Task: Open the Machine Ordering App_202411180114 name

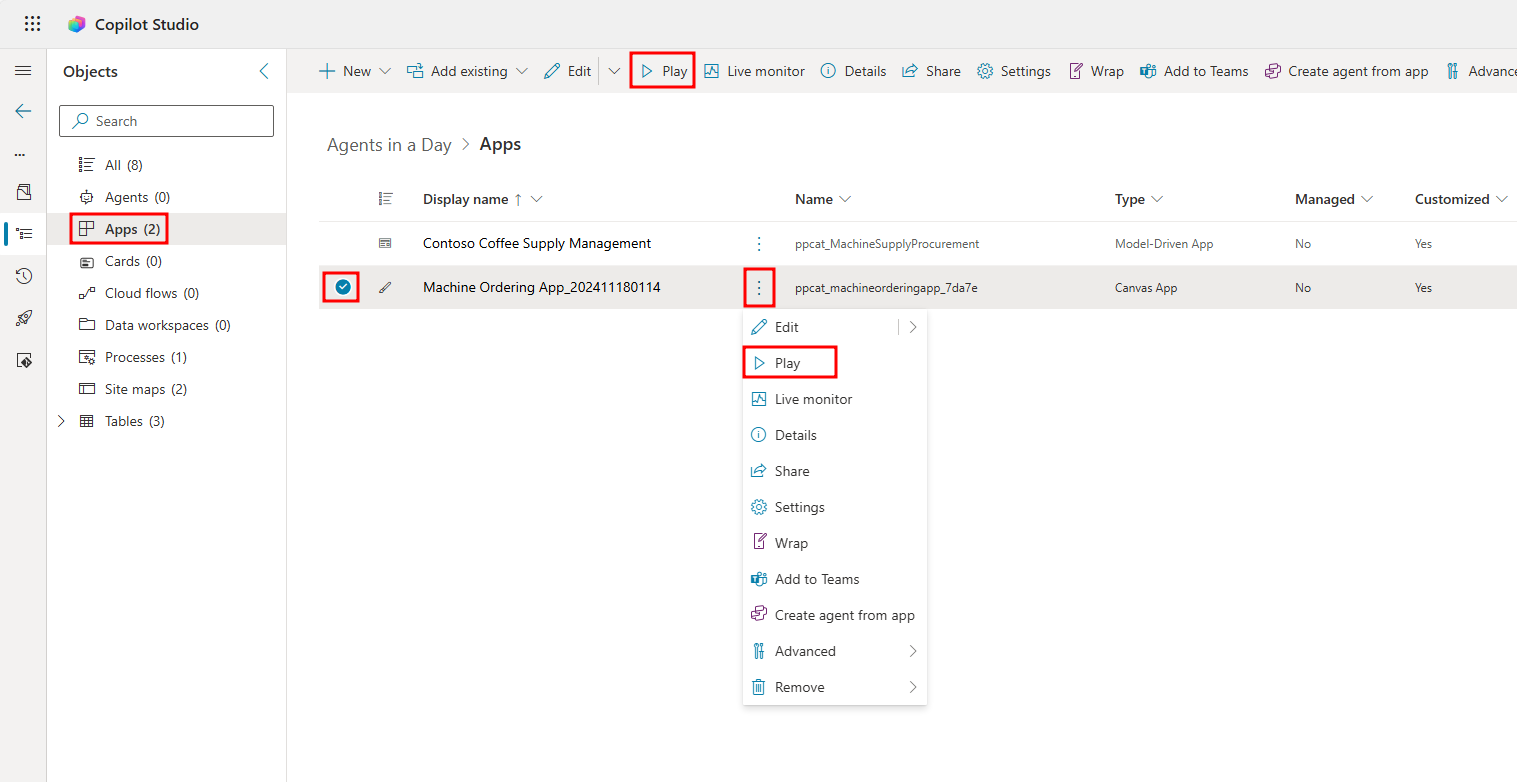Action: (542, 287)
